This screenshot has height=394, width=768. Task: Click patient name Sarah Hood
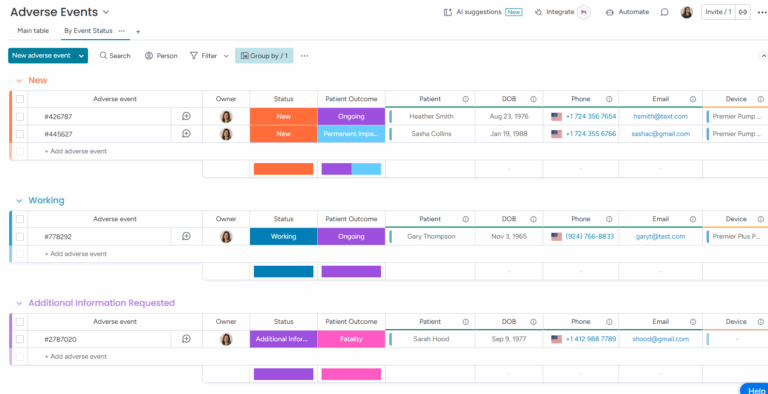click(x=431, y=339)
